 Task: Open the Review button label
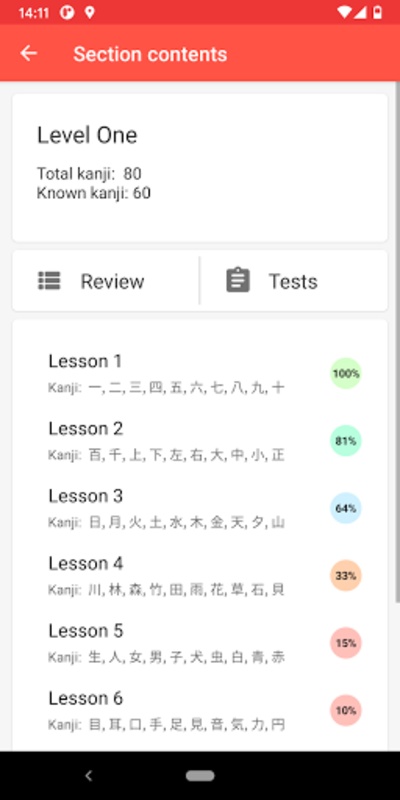(x=112, y=281)
